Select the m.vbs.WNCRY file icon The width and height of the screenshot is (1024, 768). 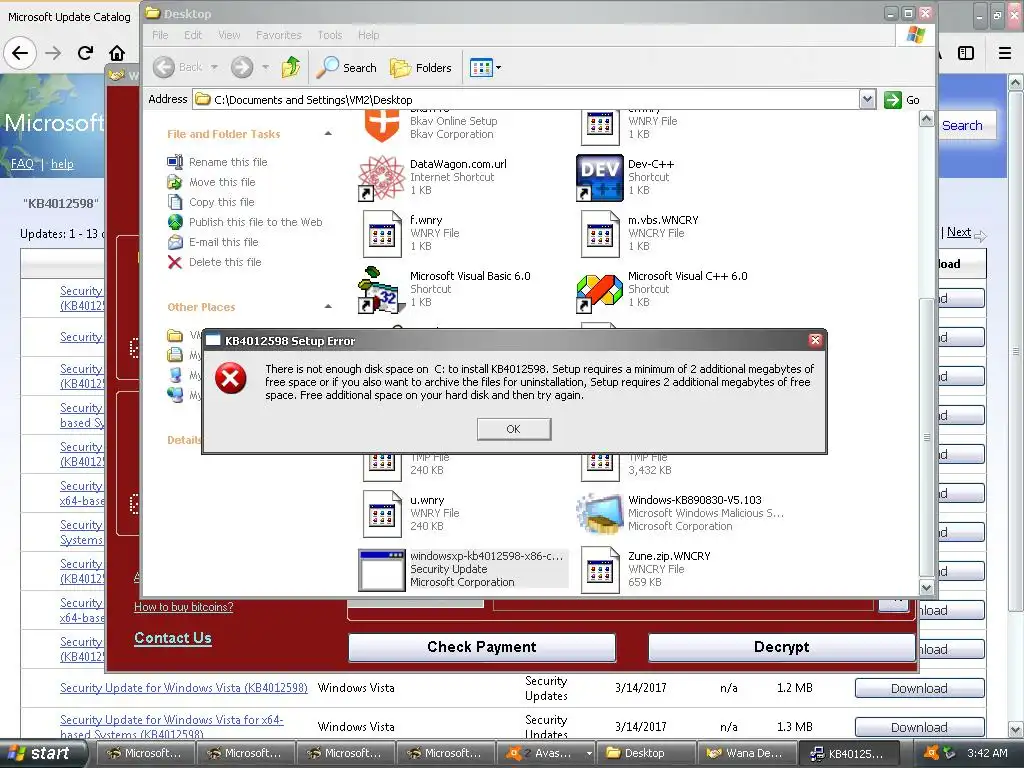click(600, 234)
